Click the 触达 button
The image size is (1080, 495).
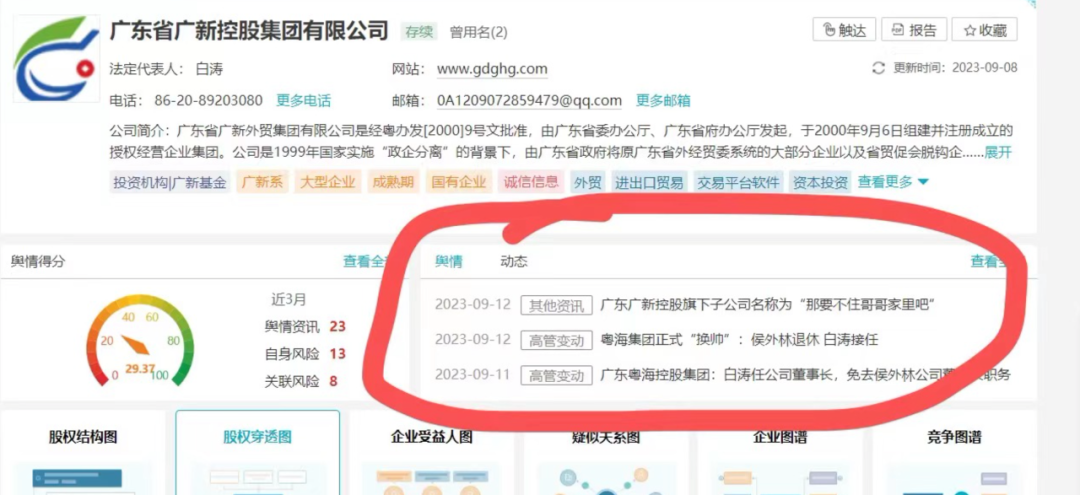[844, 30]
